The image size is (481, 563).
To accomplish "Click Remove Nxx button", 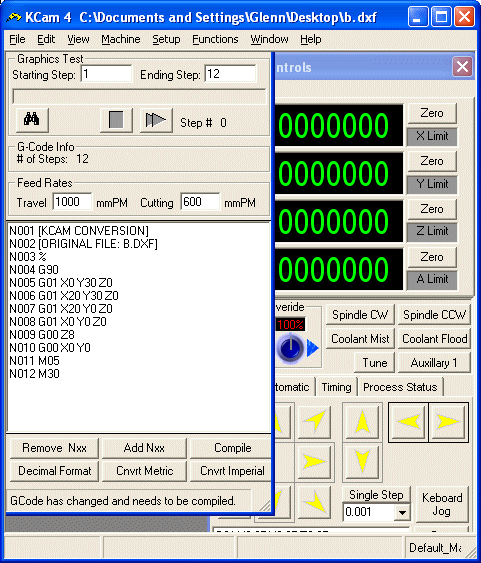I will point(54,448).
